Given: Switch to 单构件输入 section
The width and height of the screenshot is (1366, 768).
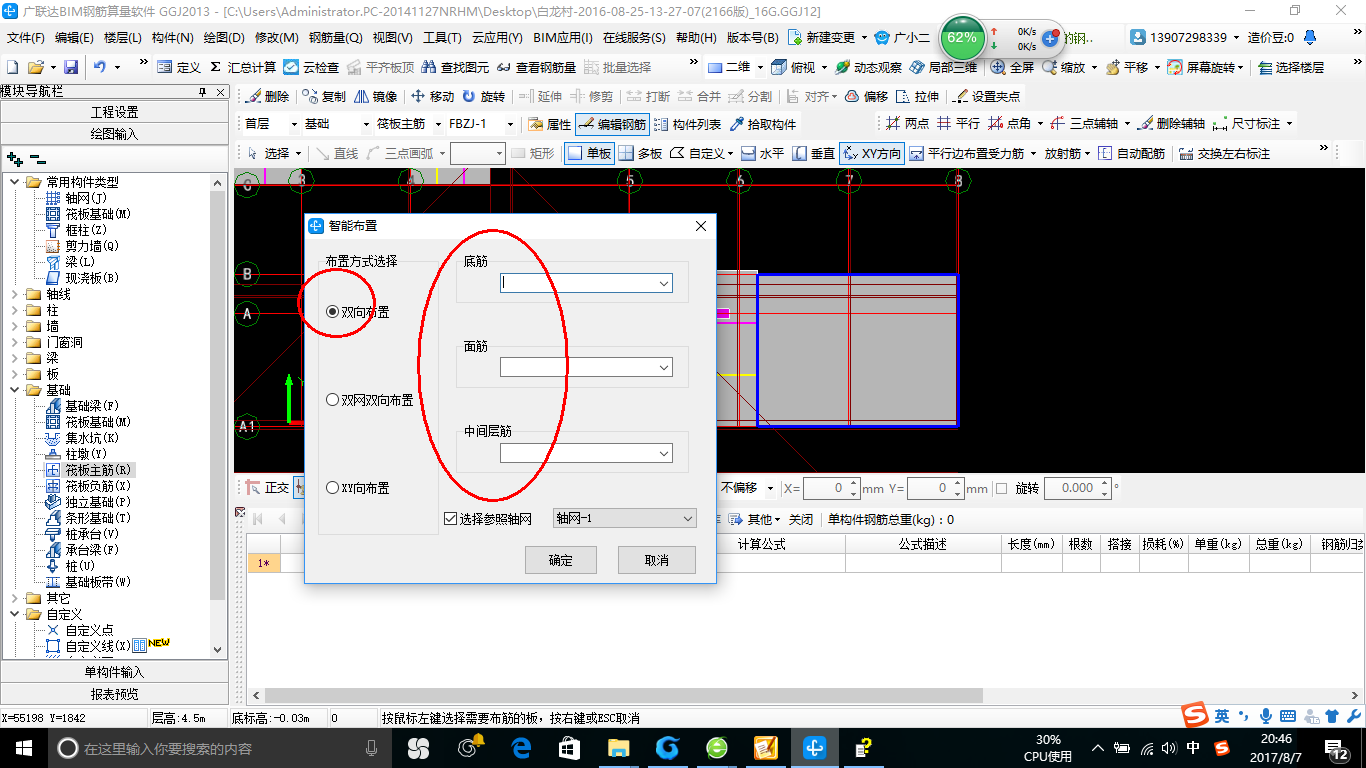Looking at the screenshot, I should point(115,672).
